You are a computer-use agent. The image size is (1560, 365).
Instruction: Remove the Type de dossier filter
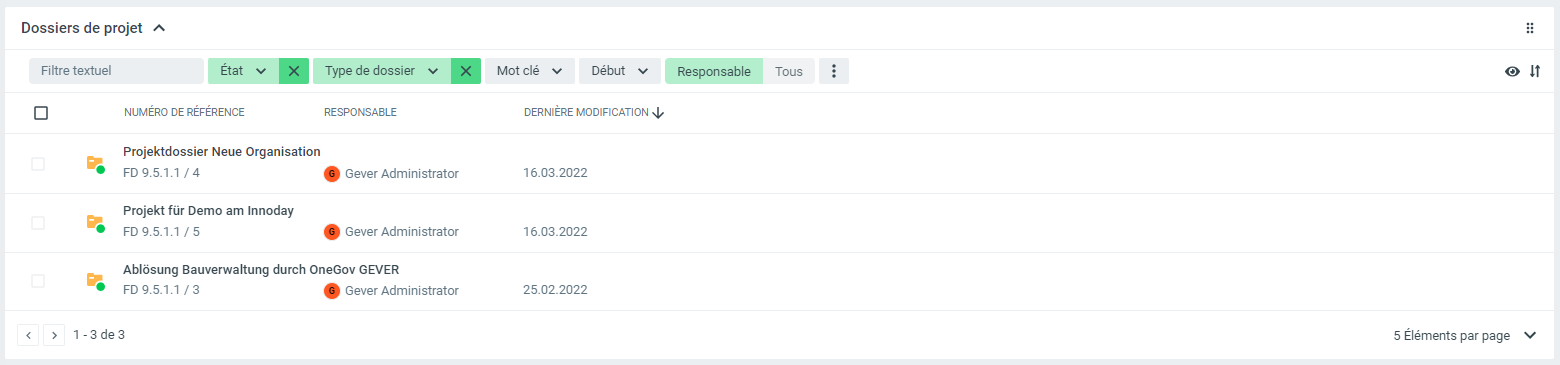tap(466, 71)
